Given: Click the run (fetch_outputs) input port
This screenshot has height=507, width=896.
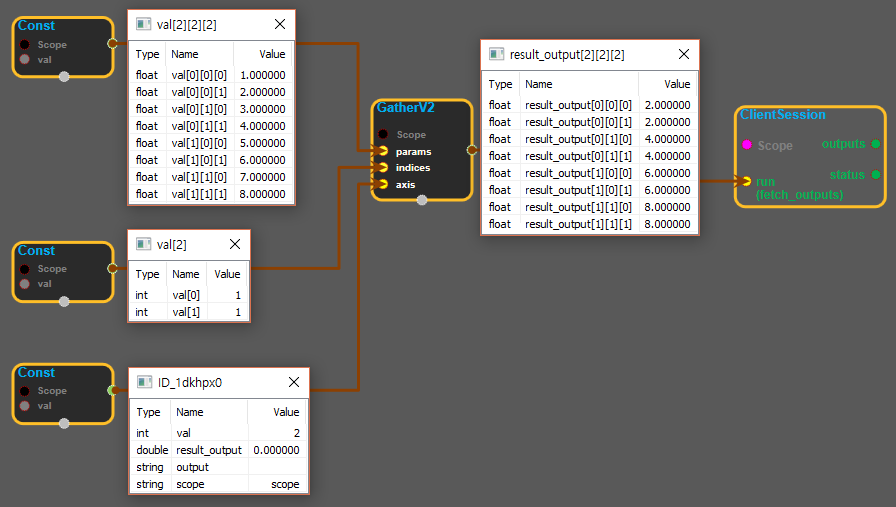Looking at the screenshot, I should (746, 181).
